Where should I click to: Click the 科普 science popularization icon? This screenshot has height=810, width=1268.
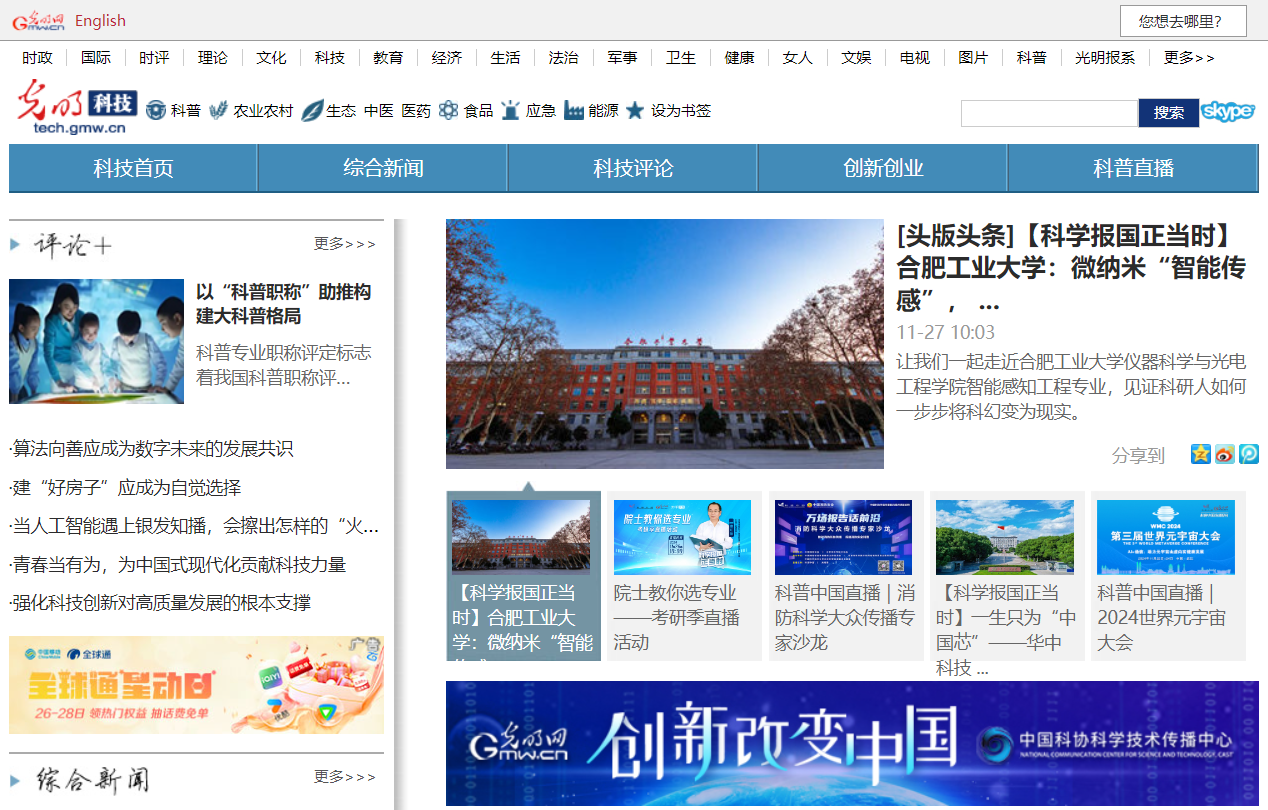pyautogui.click(x=156, y=110)
